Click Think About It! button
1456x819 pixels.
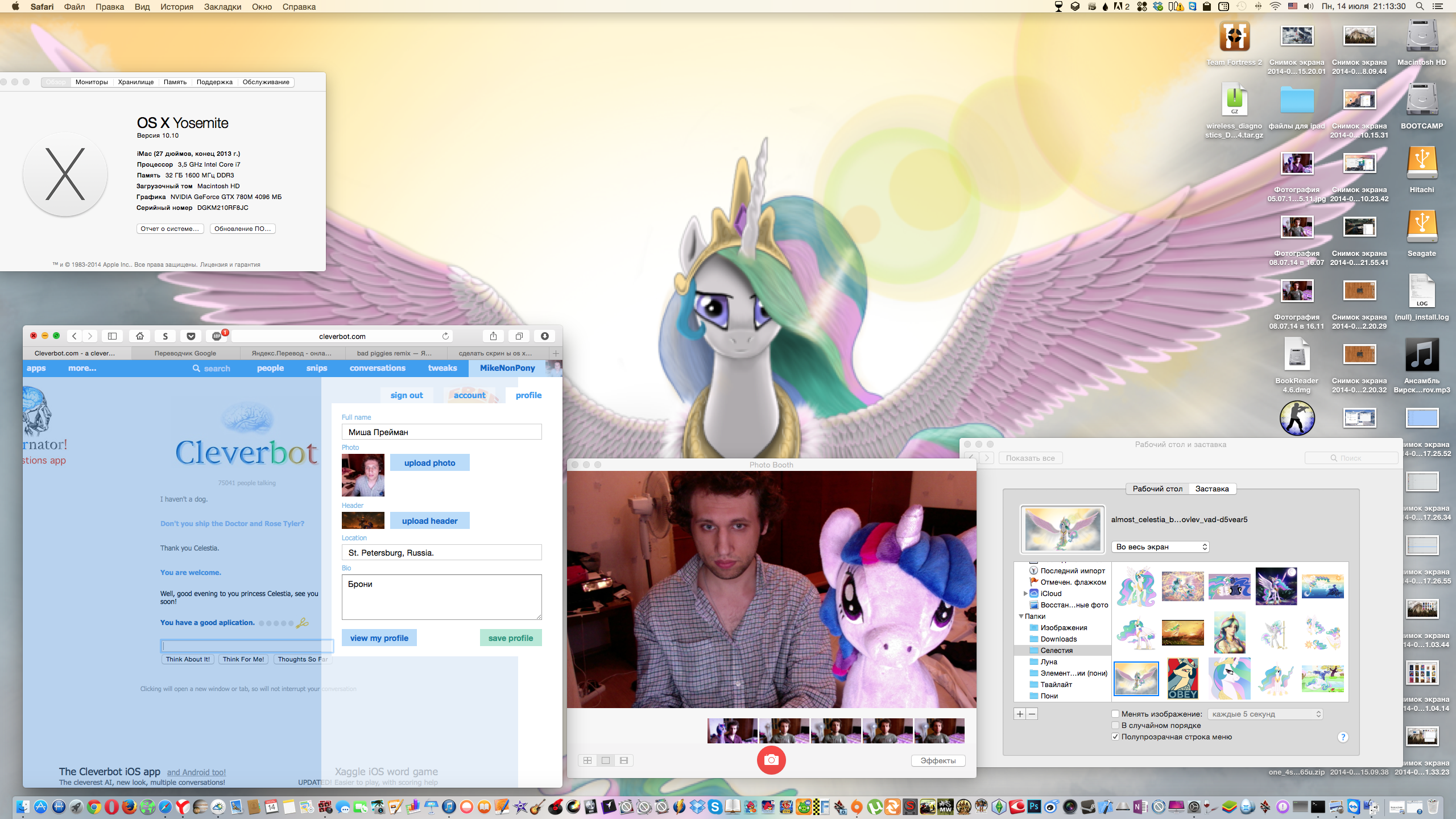(x=188, y=659)
